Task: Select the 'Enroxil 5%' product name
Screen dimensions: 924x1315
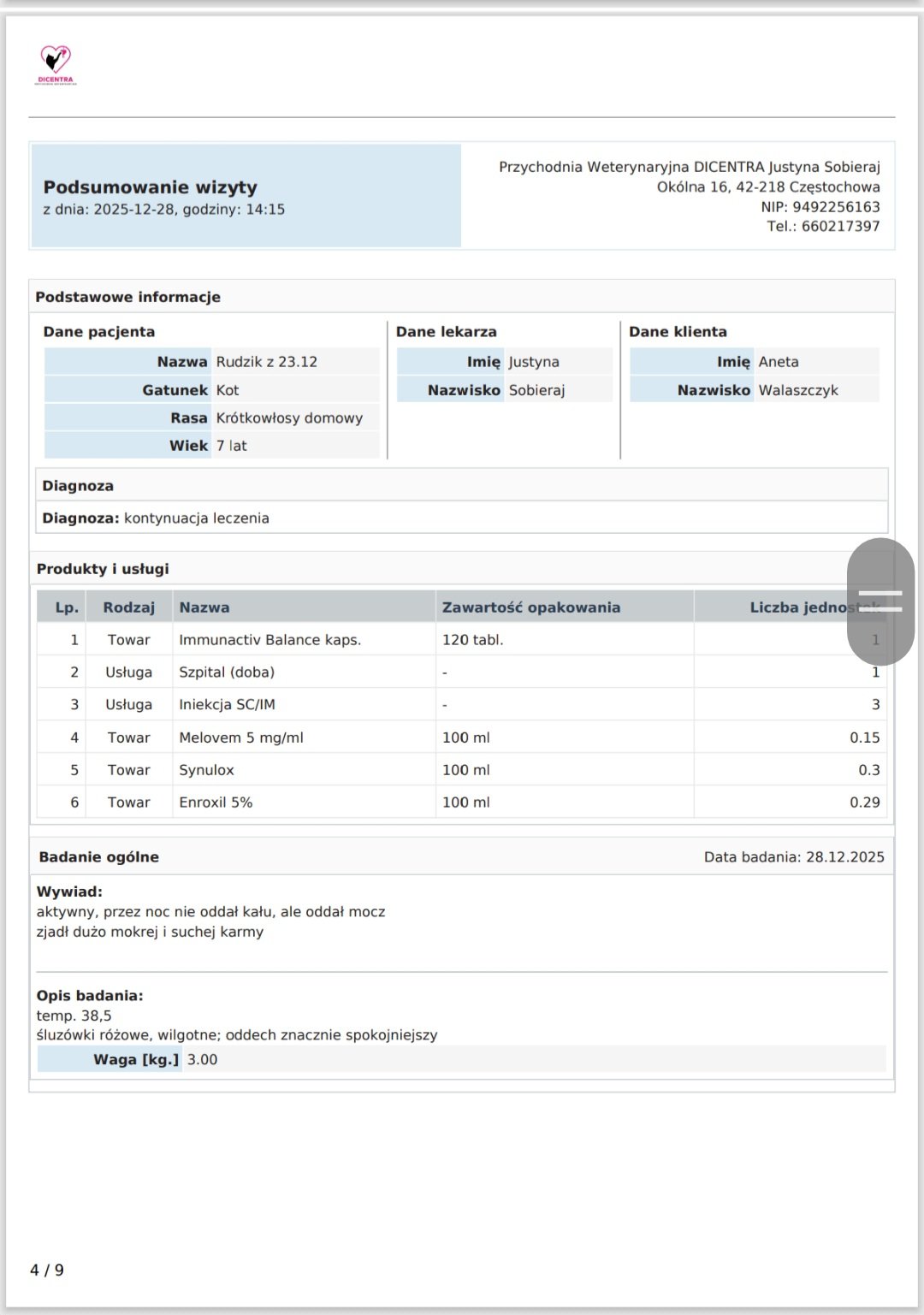Action: [216, 803]
